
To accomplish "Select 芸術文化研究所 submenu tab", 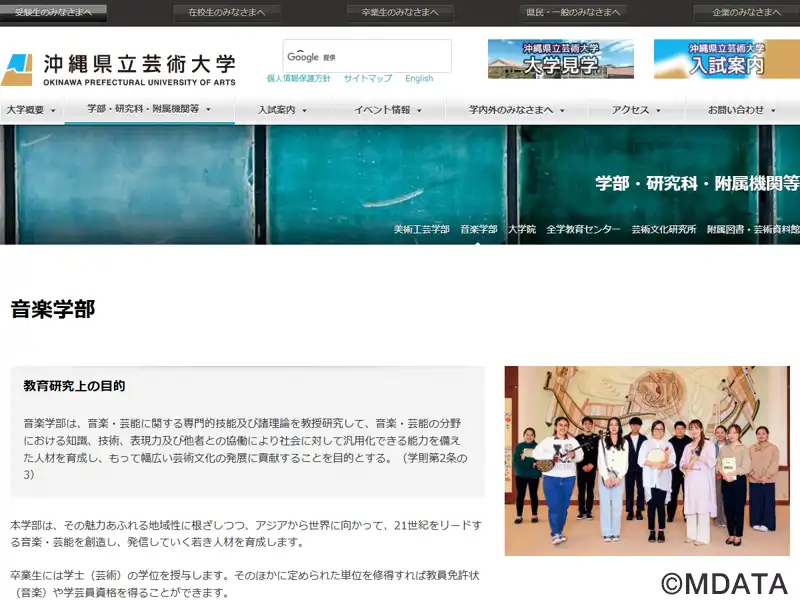I will coord(663,230).
